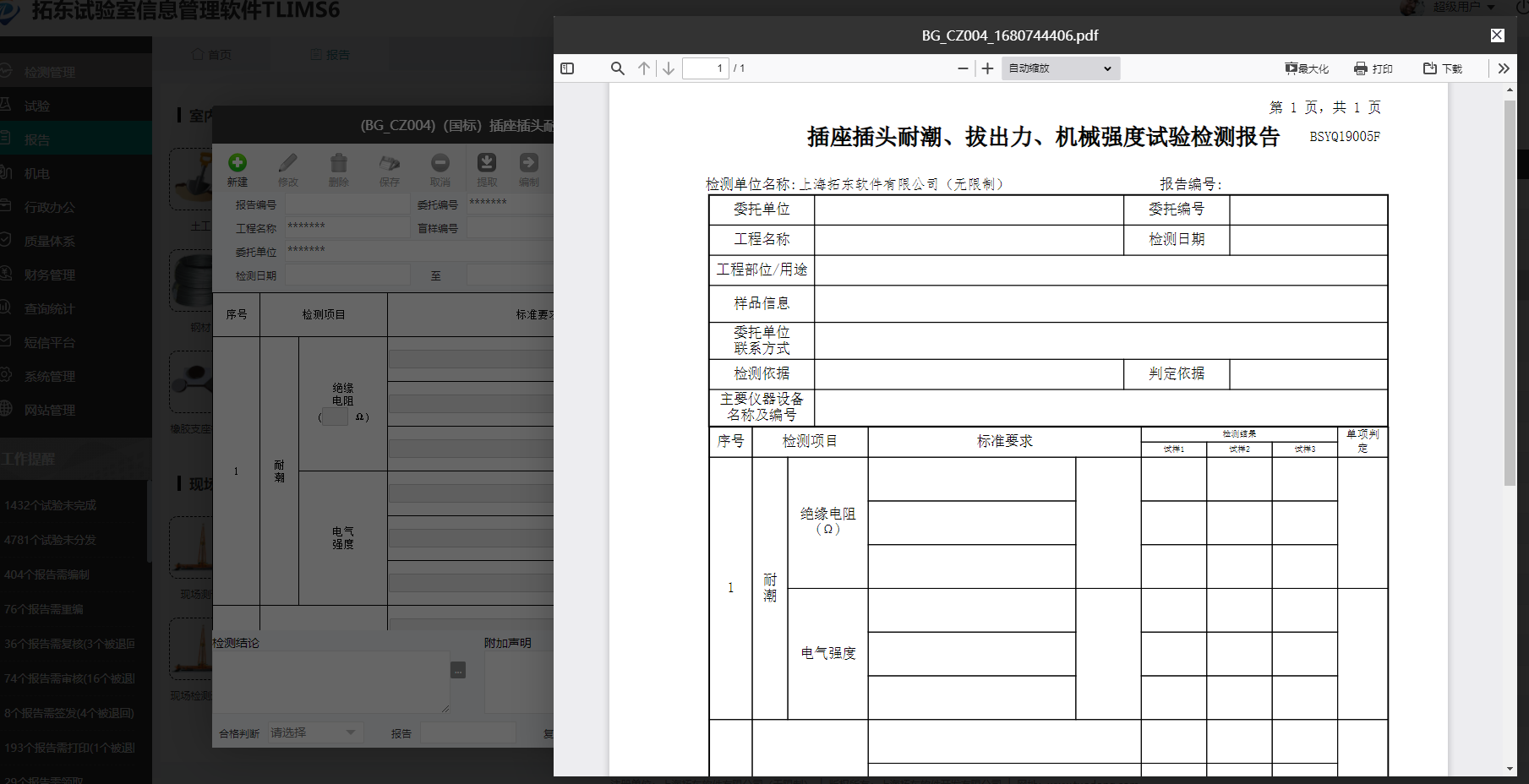1529x784 pixels.
Task: Click 193个报告需打印 reminder
Action: coord(69,748)
